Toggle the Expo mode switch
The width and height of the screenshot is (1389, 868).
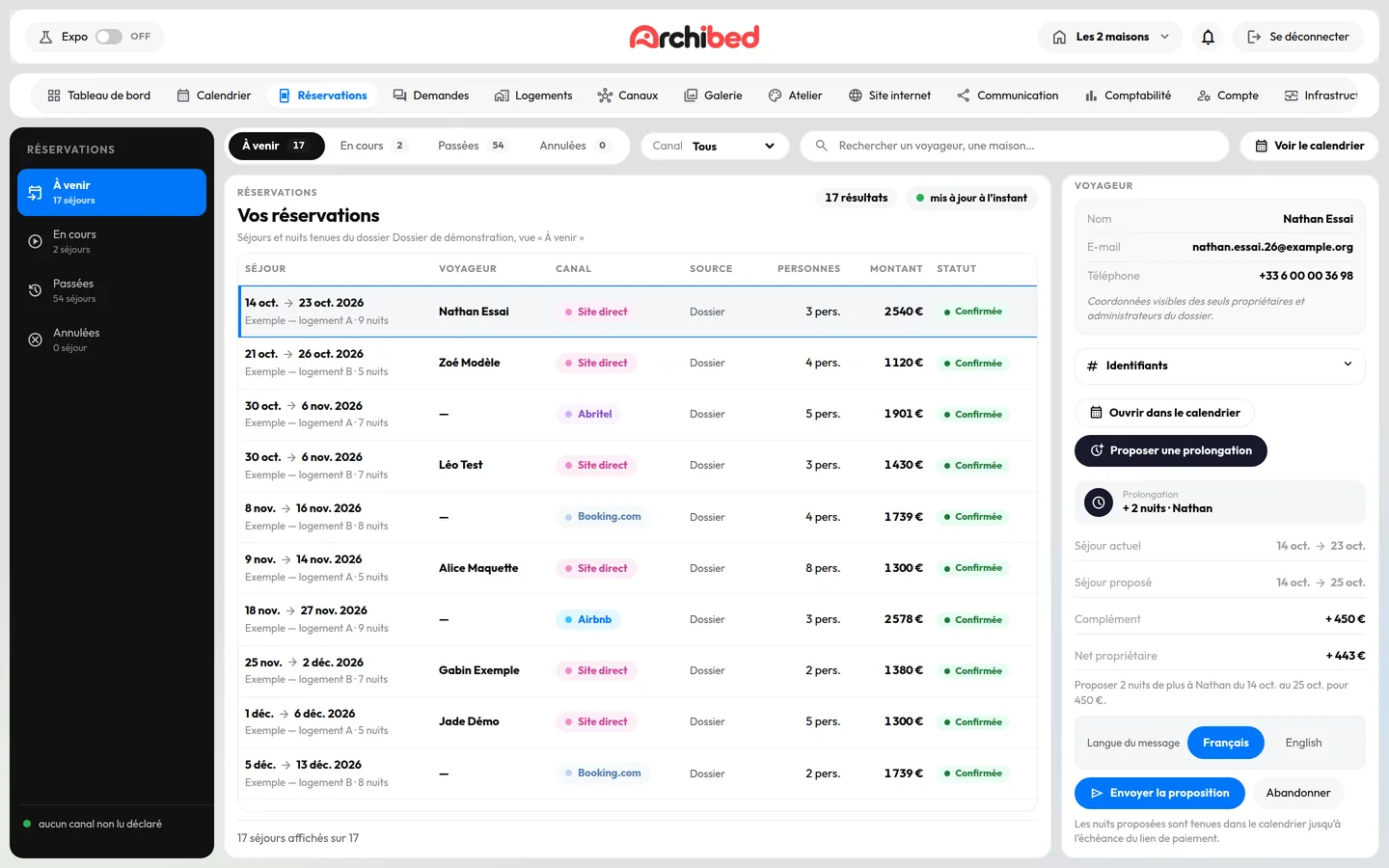pos(109,37)
